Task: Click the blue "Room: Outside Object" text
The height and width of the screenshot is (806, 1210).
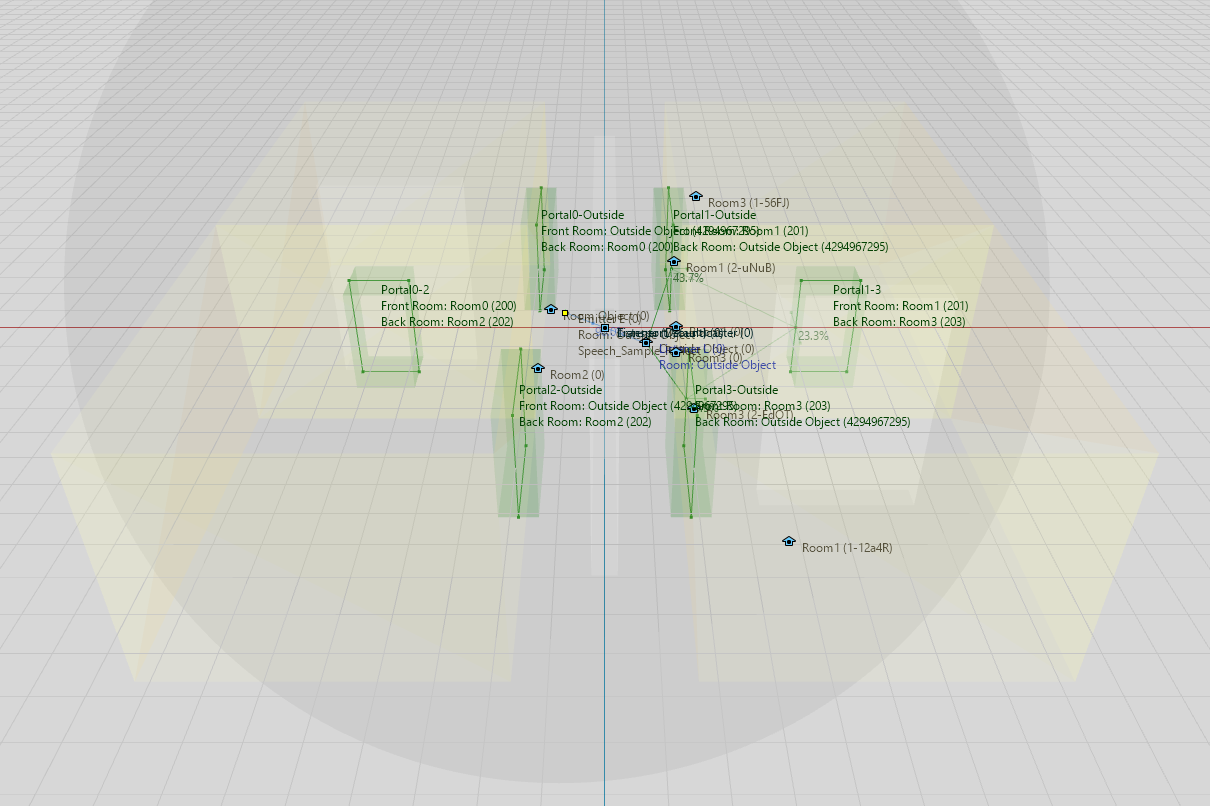Action: [x=717, y=365]
